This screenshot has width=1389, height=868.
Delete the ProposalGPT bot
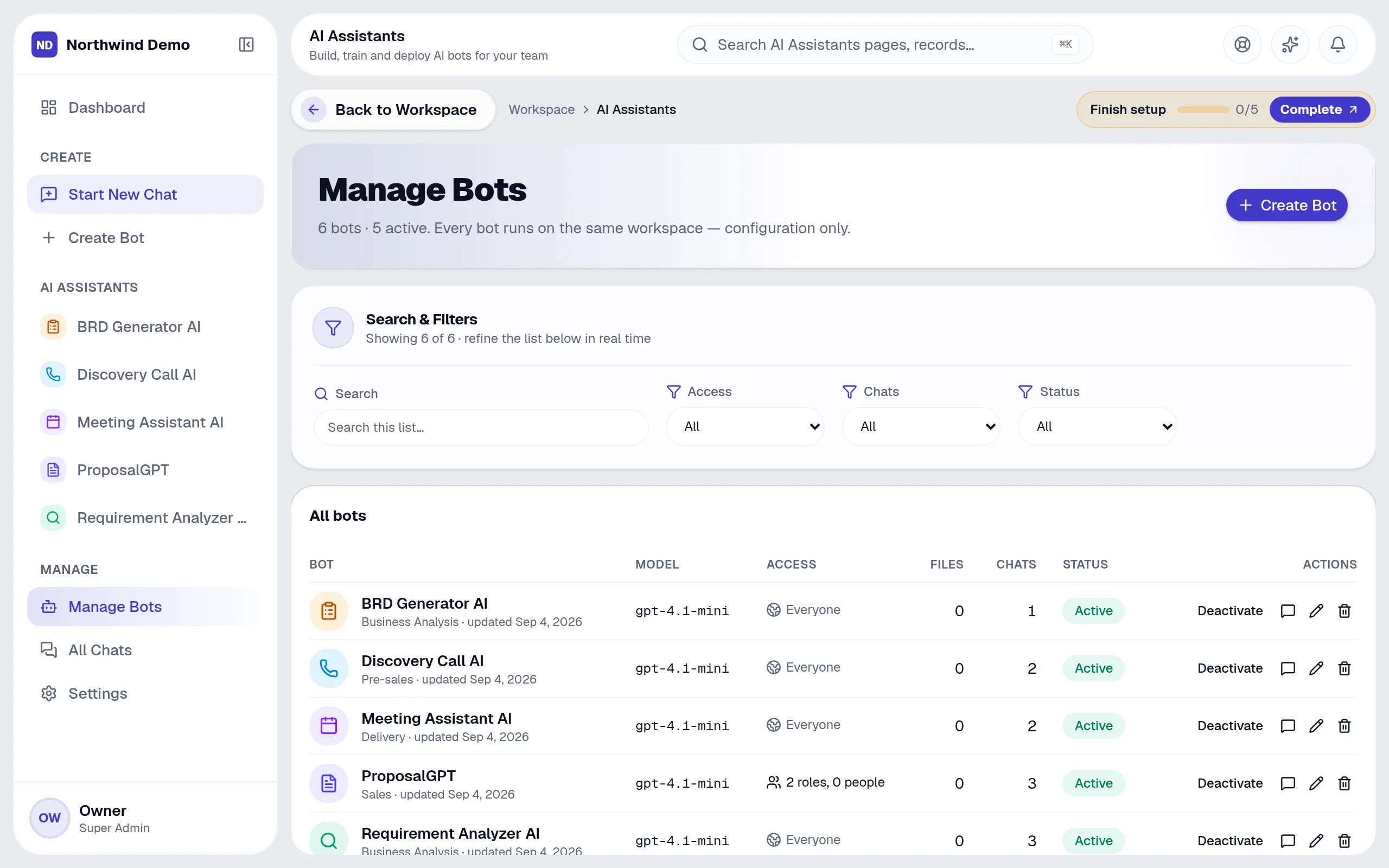click(x=1343, y=783)
